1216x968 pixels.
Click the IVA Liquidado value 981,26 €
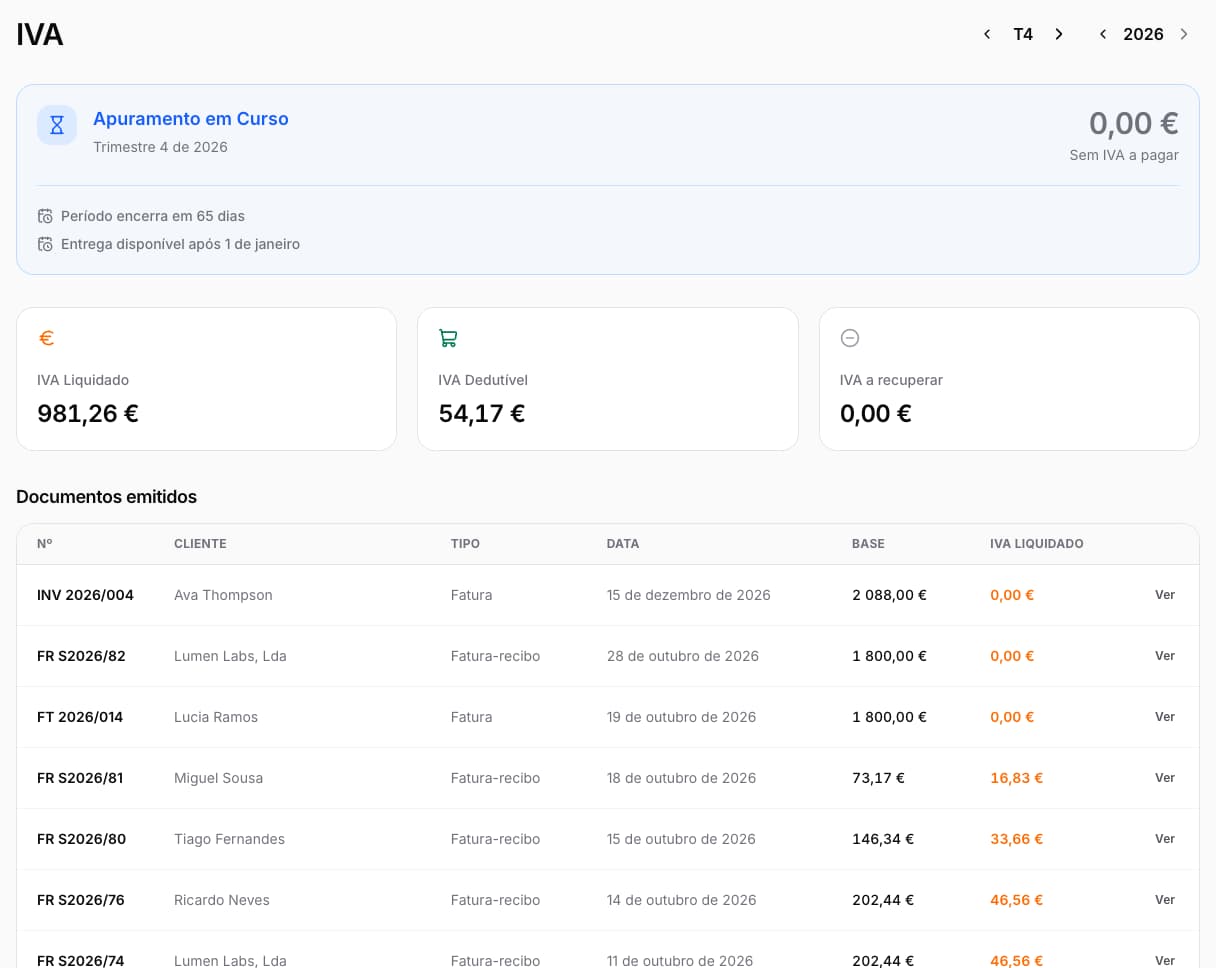point(88,413)
